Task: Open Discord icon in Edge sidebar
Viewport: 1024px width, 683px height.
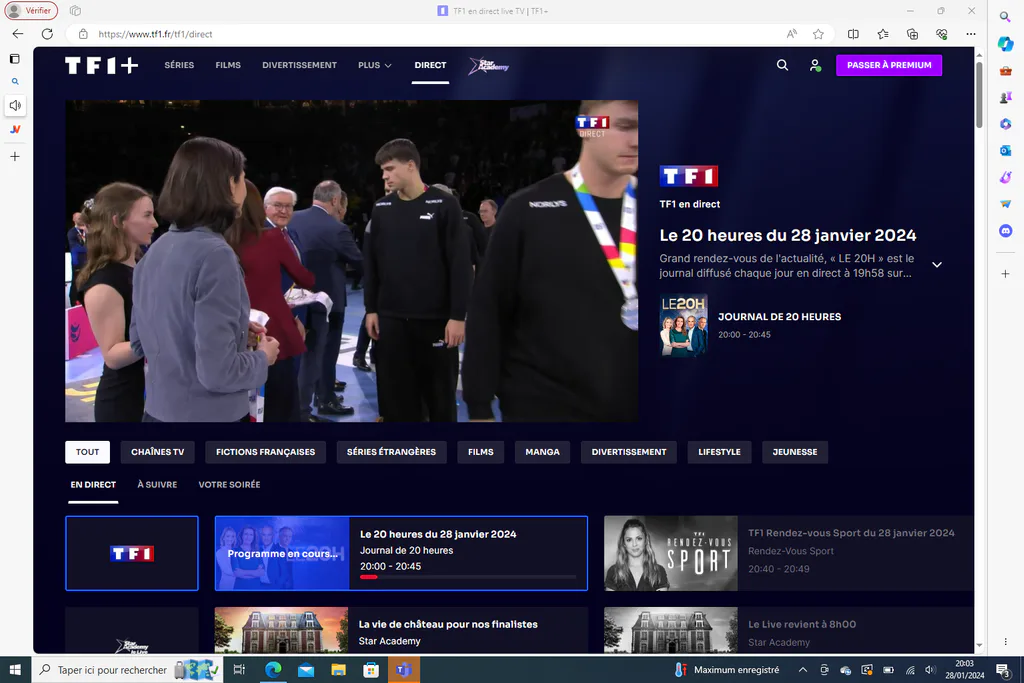Action: pyautogui.click(x=1006, y=231)
